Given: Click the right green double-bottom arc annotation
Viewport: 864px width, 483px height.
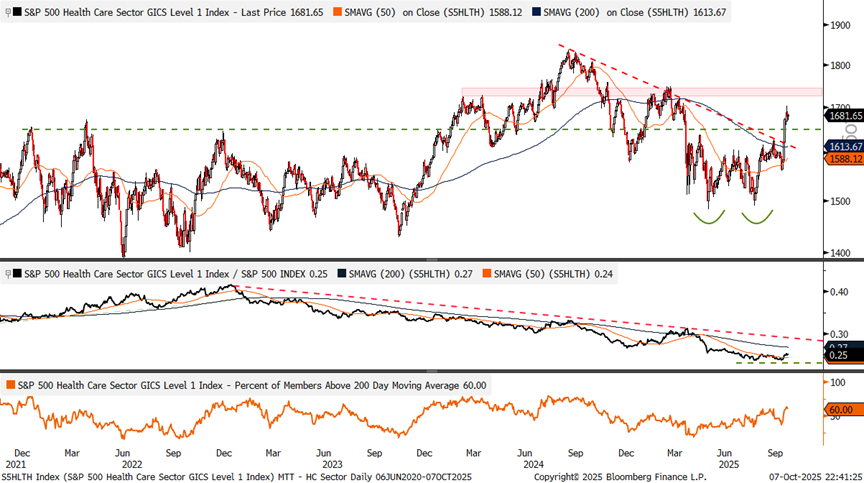Looking at the screenshot, I should [x=757, y=218].
